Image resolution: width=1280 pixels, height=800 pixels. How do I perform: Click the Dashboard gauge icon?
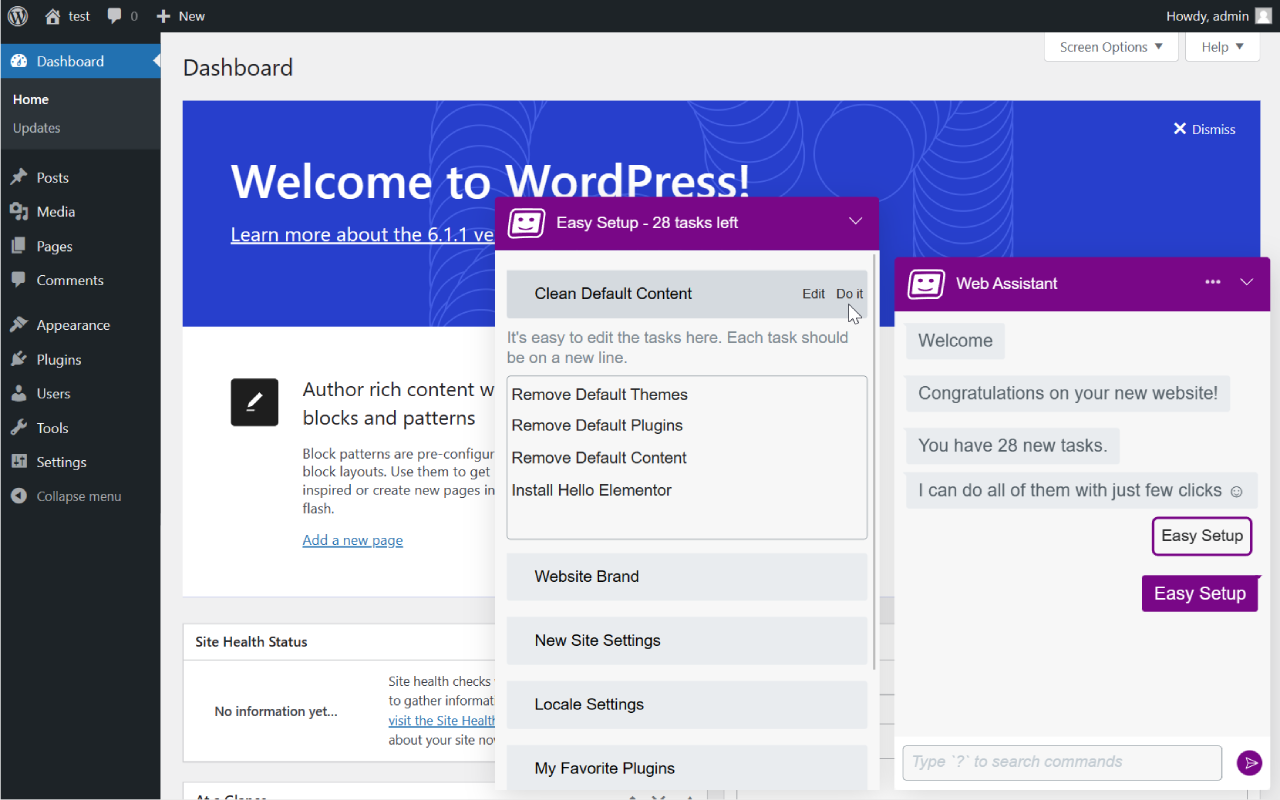[x=19, y=61]
